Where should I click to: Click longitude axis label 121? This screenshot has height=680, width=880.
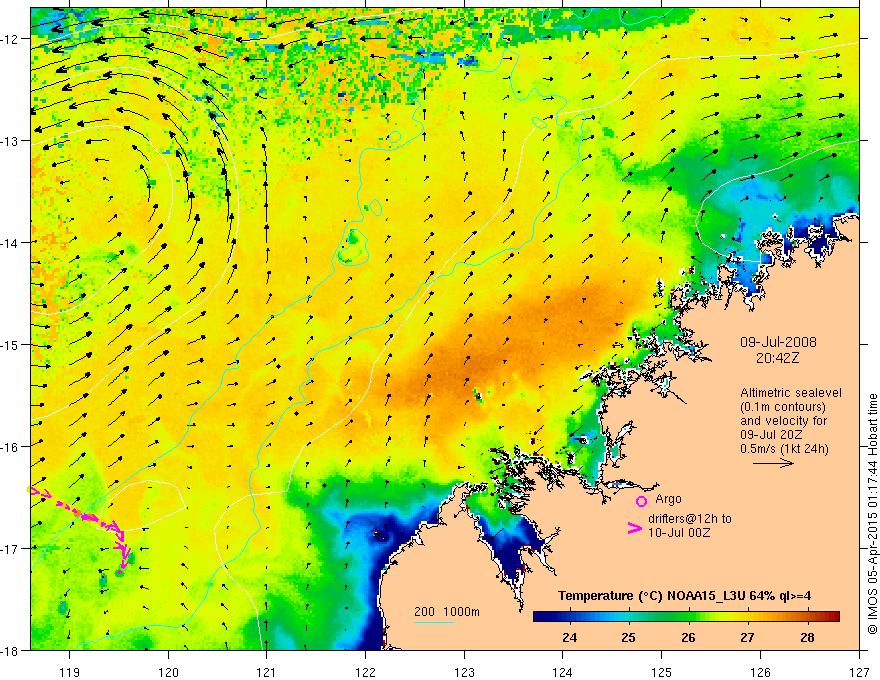click(267, 672)
